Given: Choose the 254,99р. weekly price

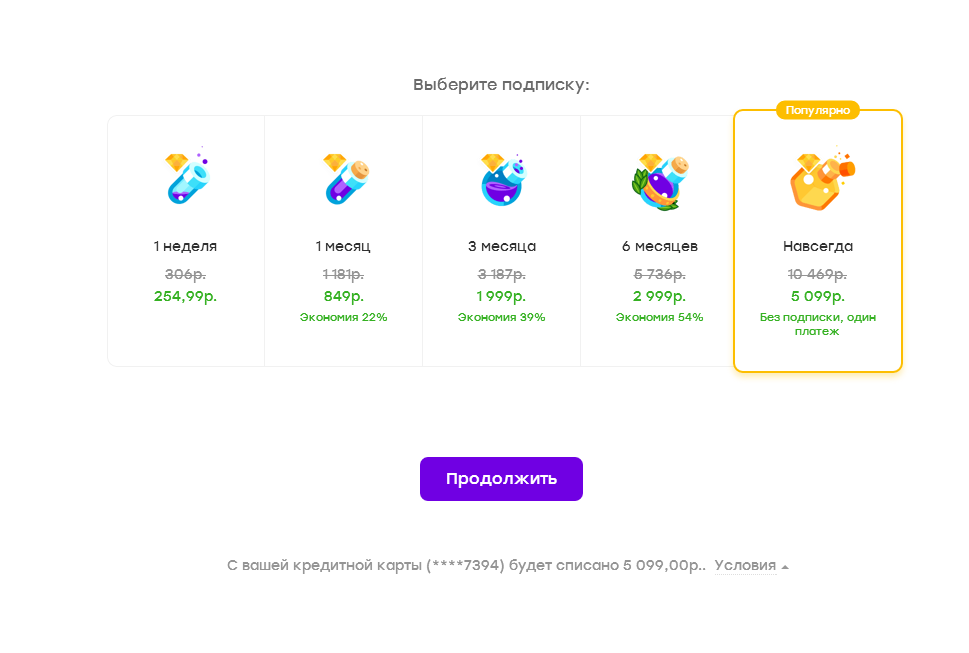Looking at the screenshot, I should click(185, 296).
